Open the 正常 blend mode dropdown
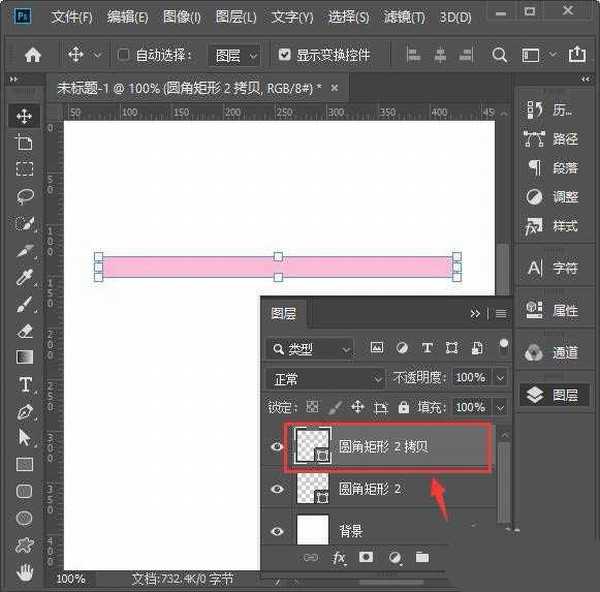 (325, 379)
